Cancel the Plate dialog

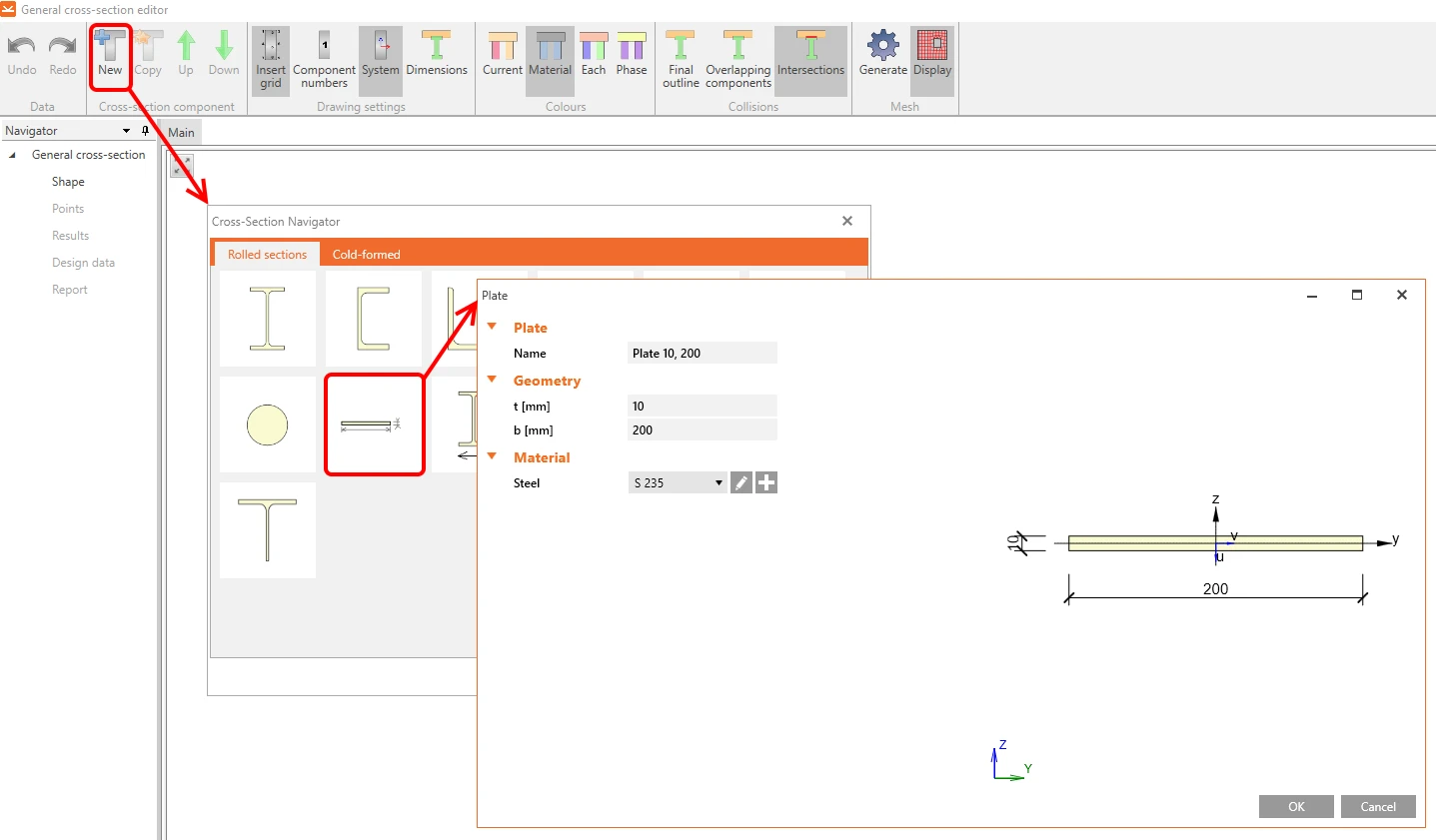pos(1378,807)
